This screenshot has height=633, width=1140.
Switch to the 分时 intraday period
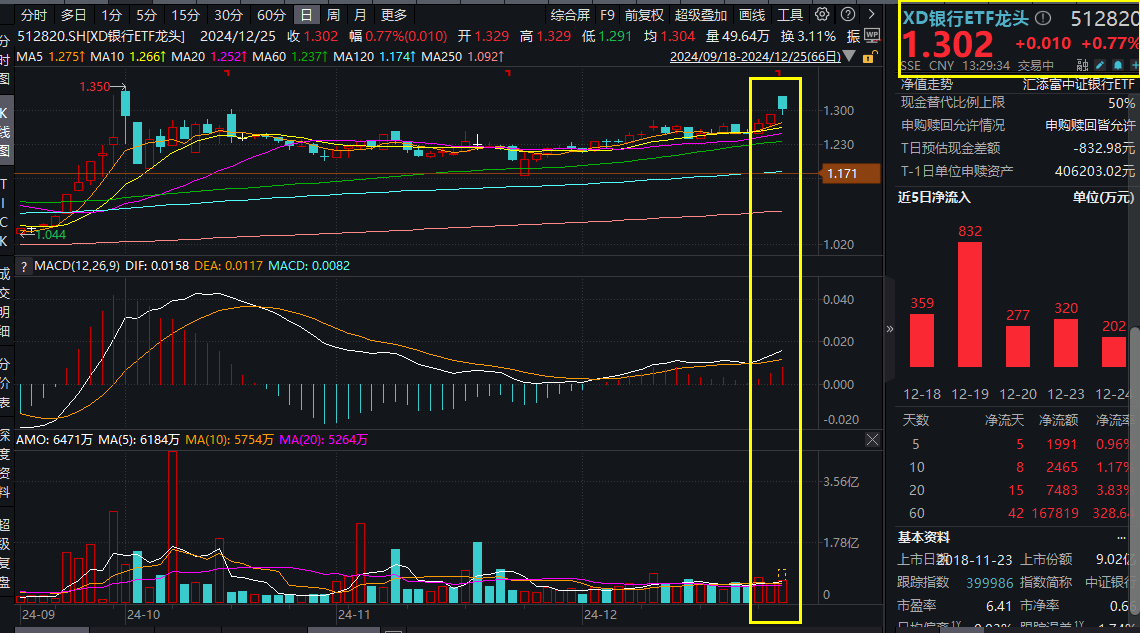pyautogui.click(x=33, y=15)
